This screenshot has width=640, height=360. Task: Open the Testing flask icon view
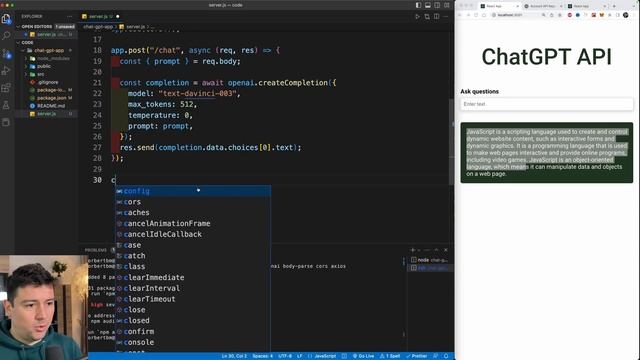tap(6, 105)
